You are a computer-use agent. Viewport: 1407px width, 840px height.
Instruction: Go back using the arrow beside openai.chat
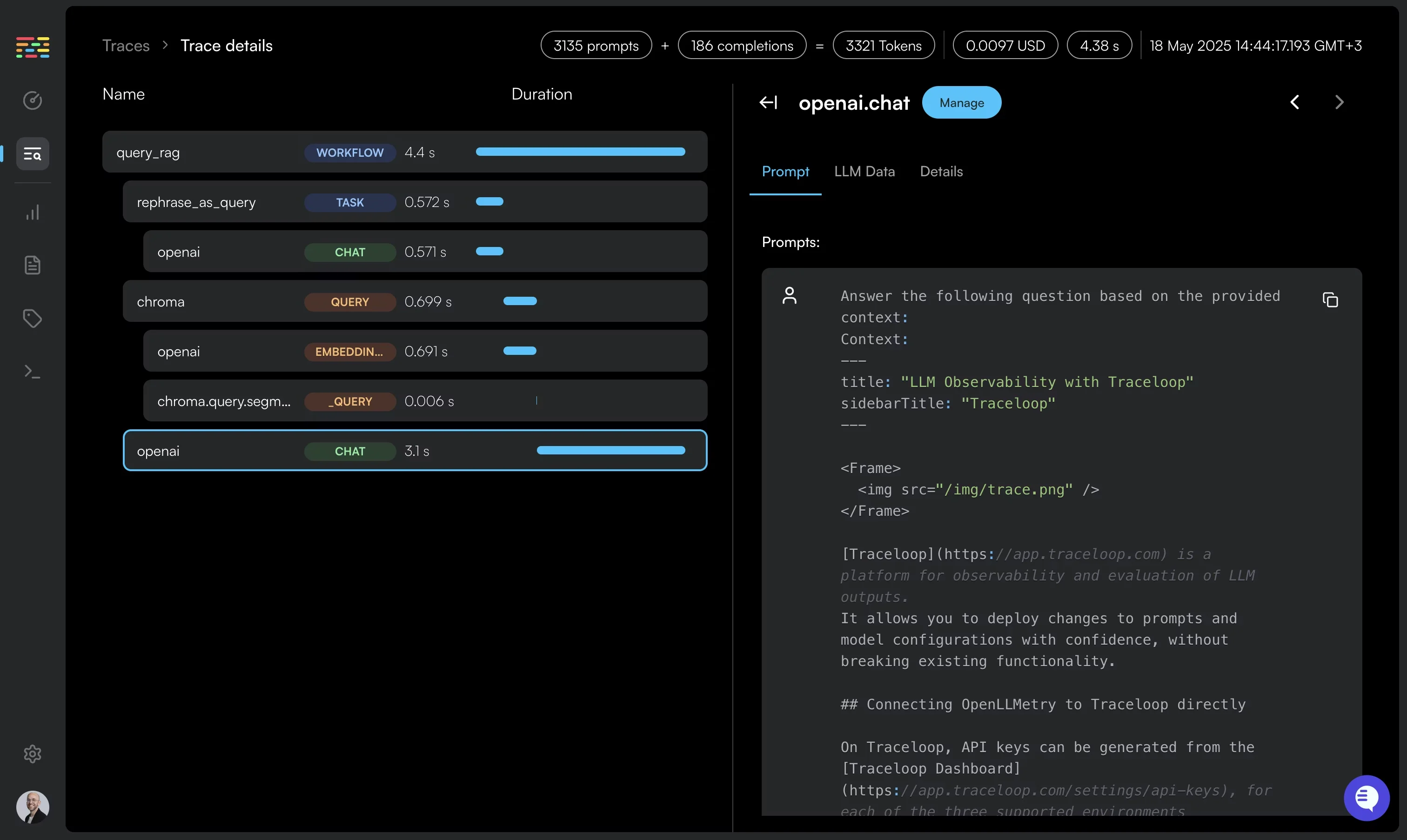[x=768, y=102]
